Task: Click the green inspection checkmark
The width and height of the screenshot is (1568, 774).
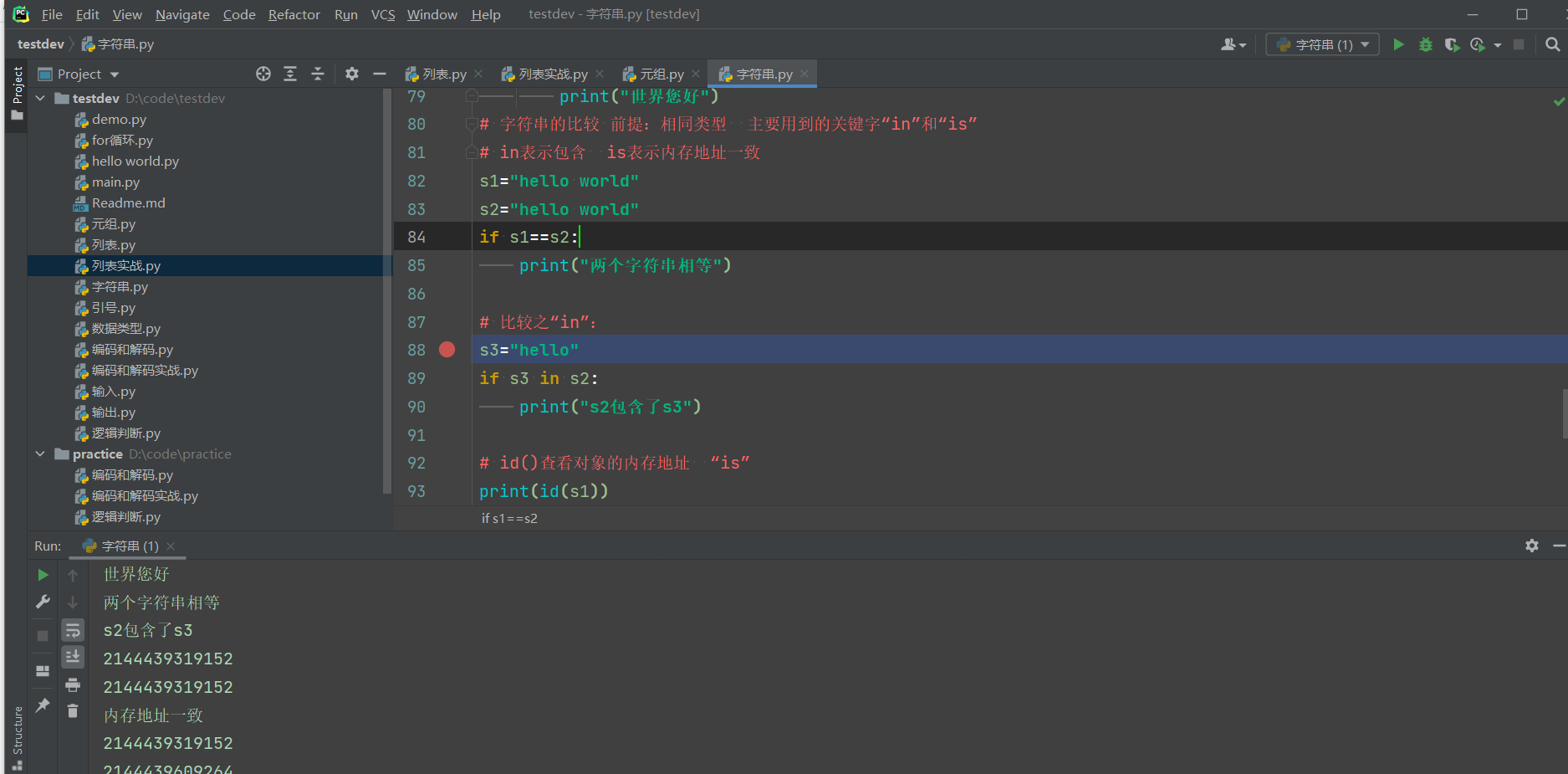Action: [x=1559, y=101]
